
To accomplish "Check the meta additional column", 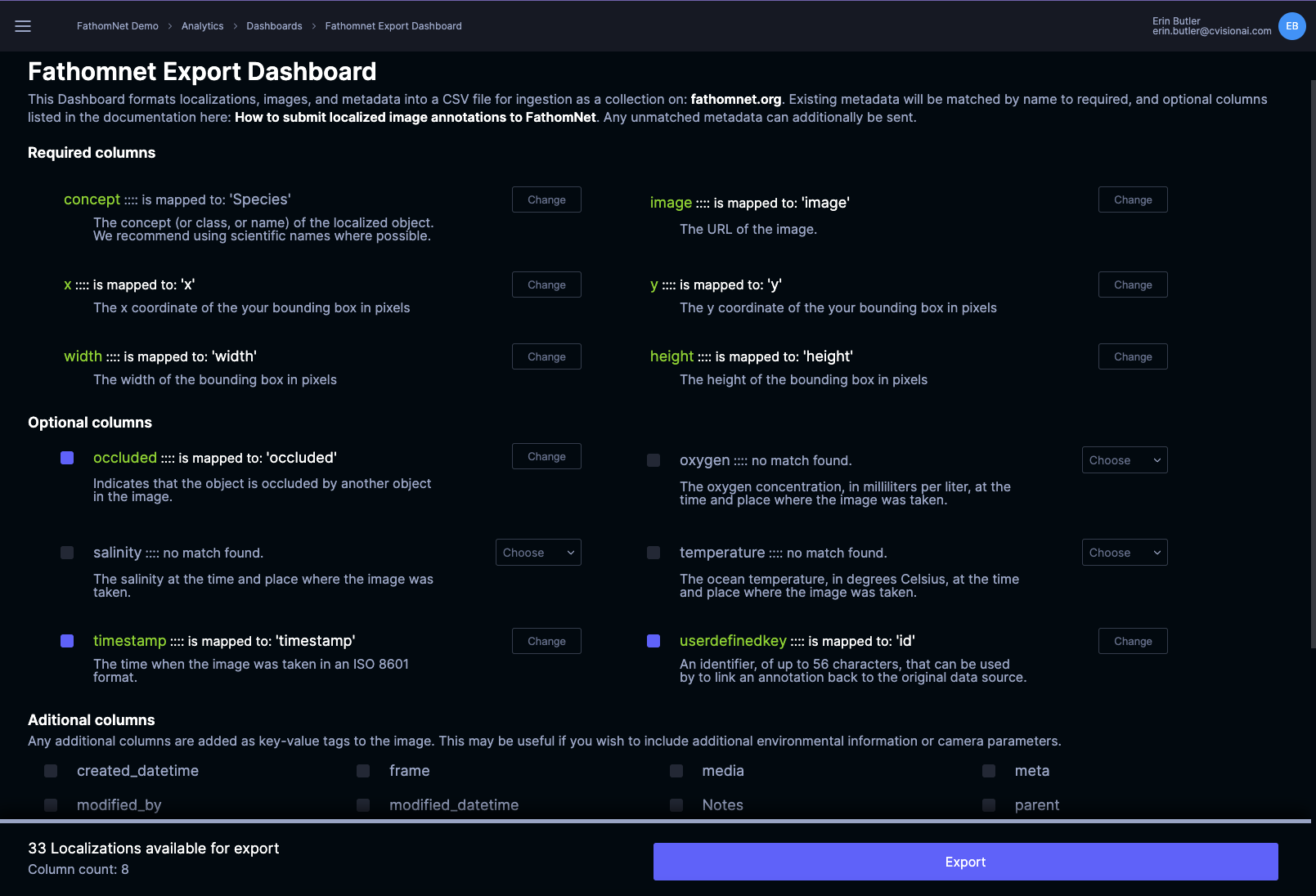I will (989, 771).
